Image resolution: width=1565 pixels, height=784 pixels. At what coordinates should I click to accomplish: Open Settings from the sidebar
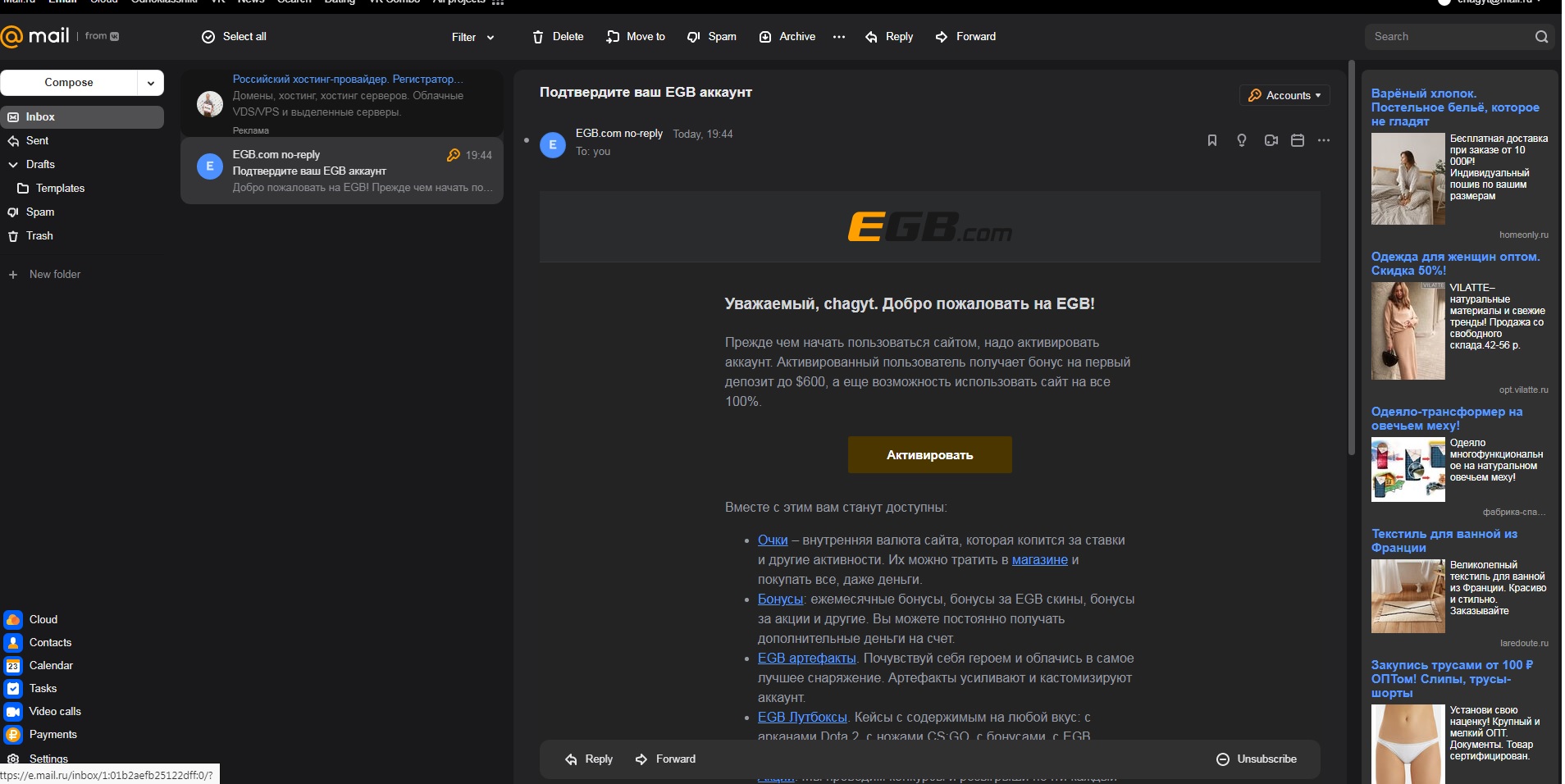(x=38, y=759)
